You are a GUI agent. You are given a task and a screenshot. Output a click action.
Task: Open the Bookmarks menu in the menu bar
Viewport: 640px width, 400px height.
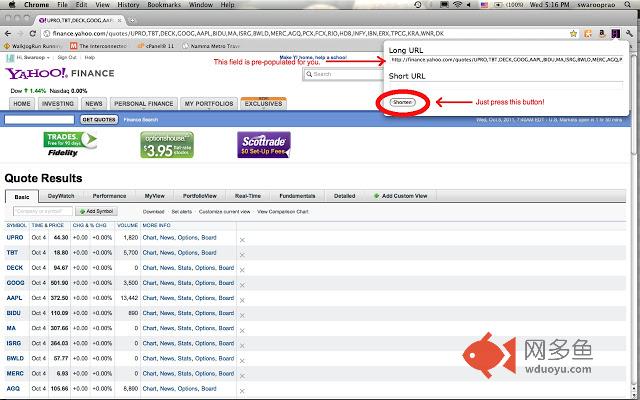point(164,5)
